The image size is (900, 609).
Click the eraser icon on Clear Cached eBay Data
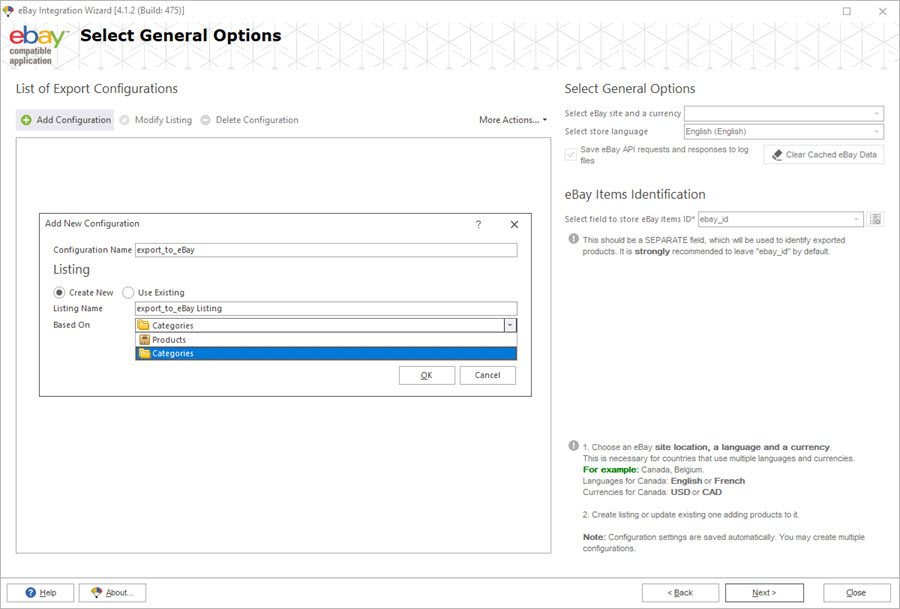[777, 155]
